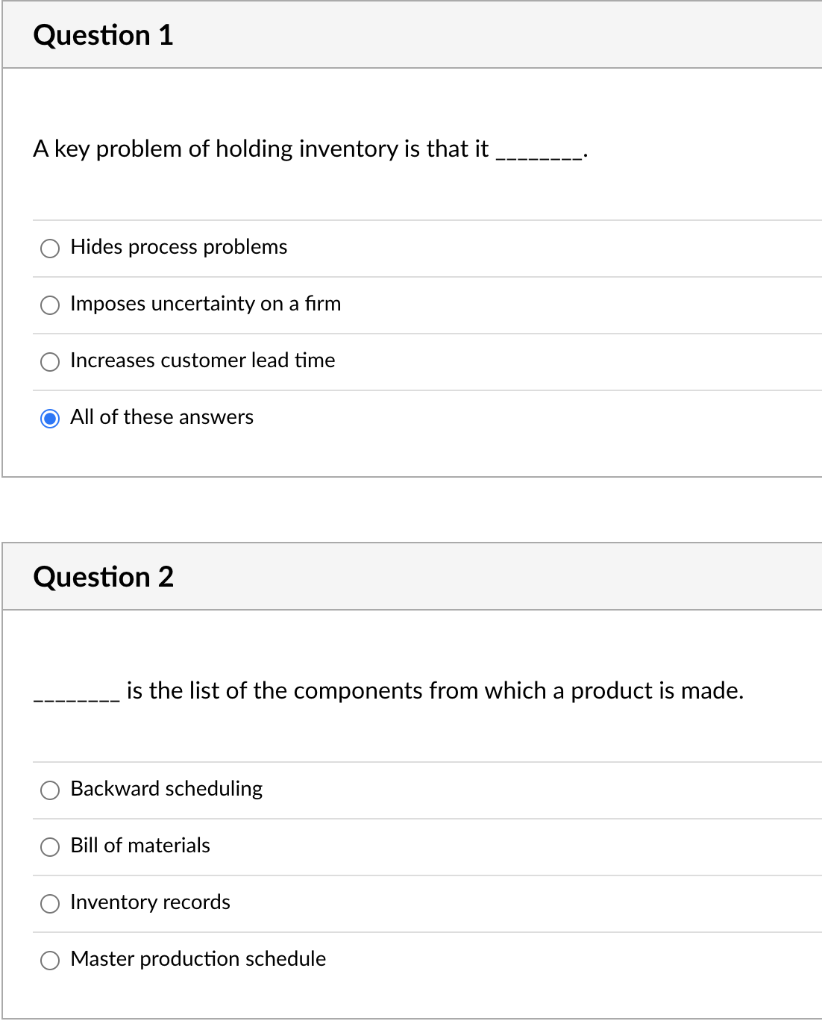822x1024 pixels.
Task: Select the 'Inventory records' radio button
Action: pyautogui.click(x=50, y=903)
